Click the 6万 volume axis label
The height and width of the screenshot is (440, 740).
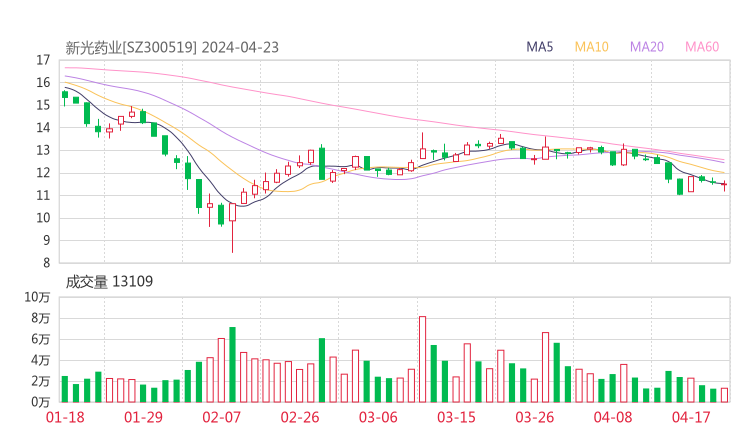point(41,339)
